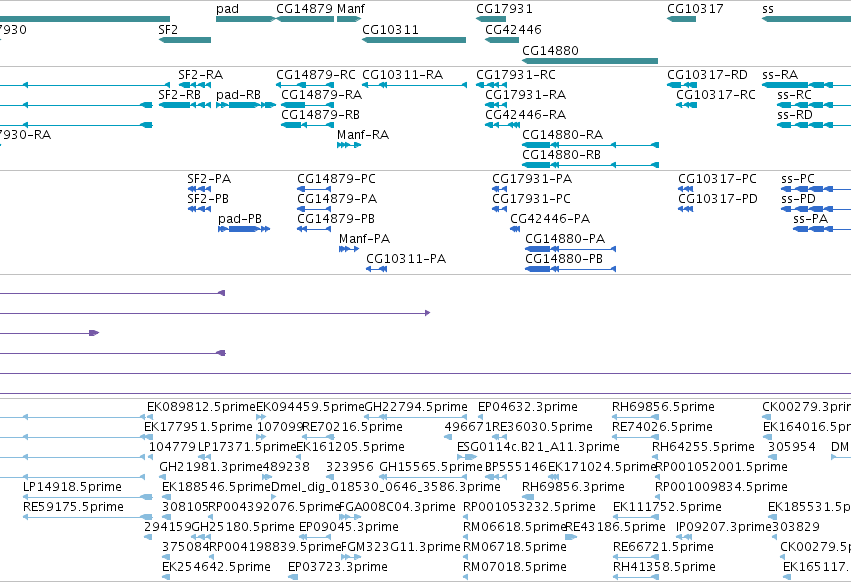Select the Manf-PA protein feature

coord(349,249)
